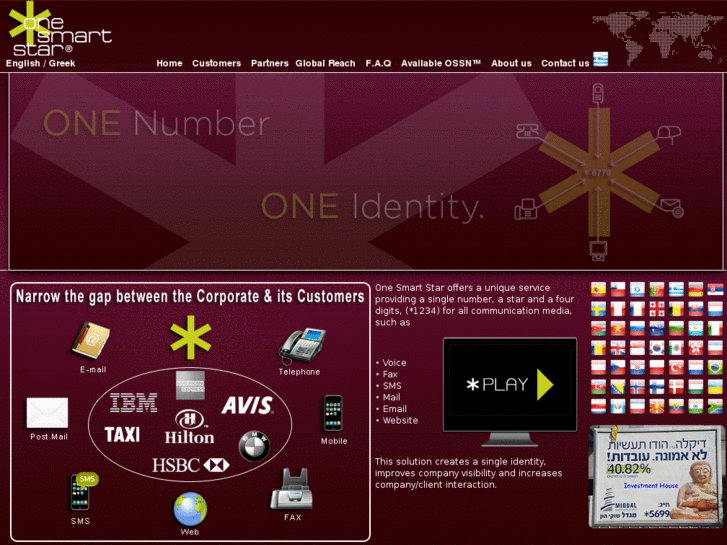Select the Belgium flag

676,309
